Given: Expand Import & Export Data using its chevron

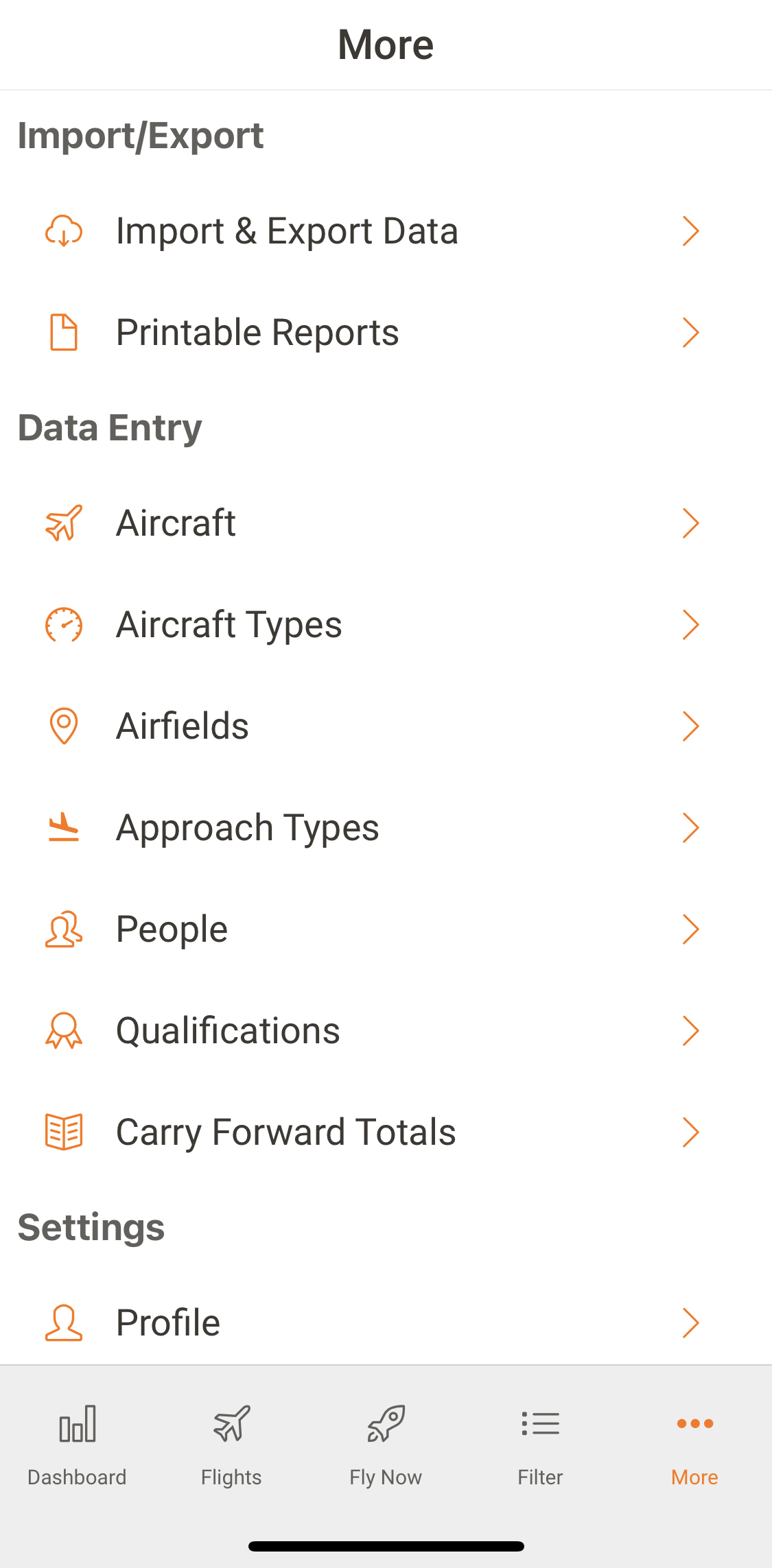Looking at the screenshot, I should point(690,231).
